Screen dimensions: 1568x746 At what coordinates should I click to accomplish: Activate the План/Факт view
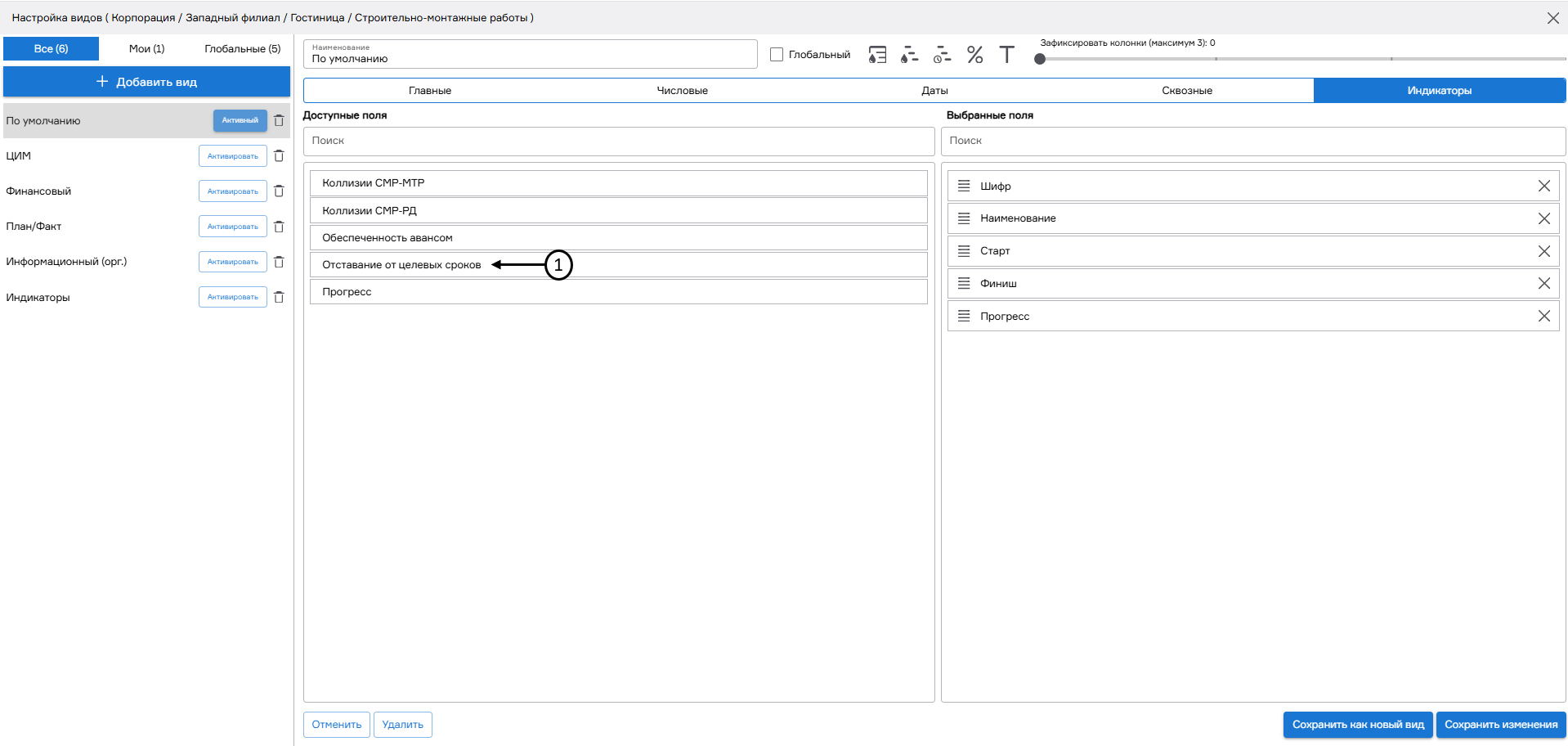(x=233, y=226)
